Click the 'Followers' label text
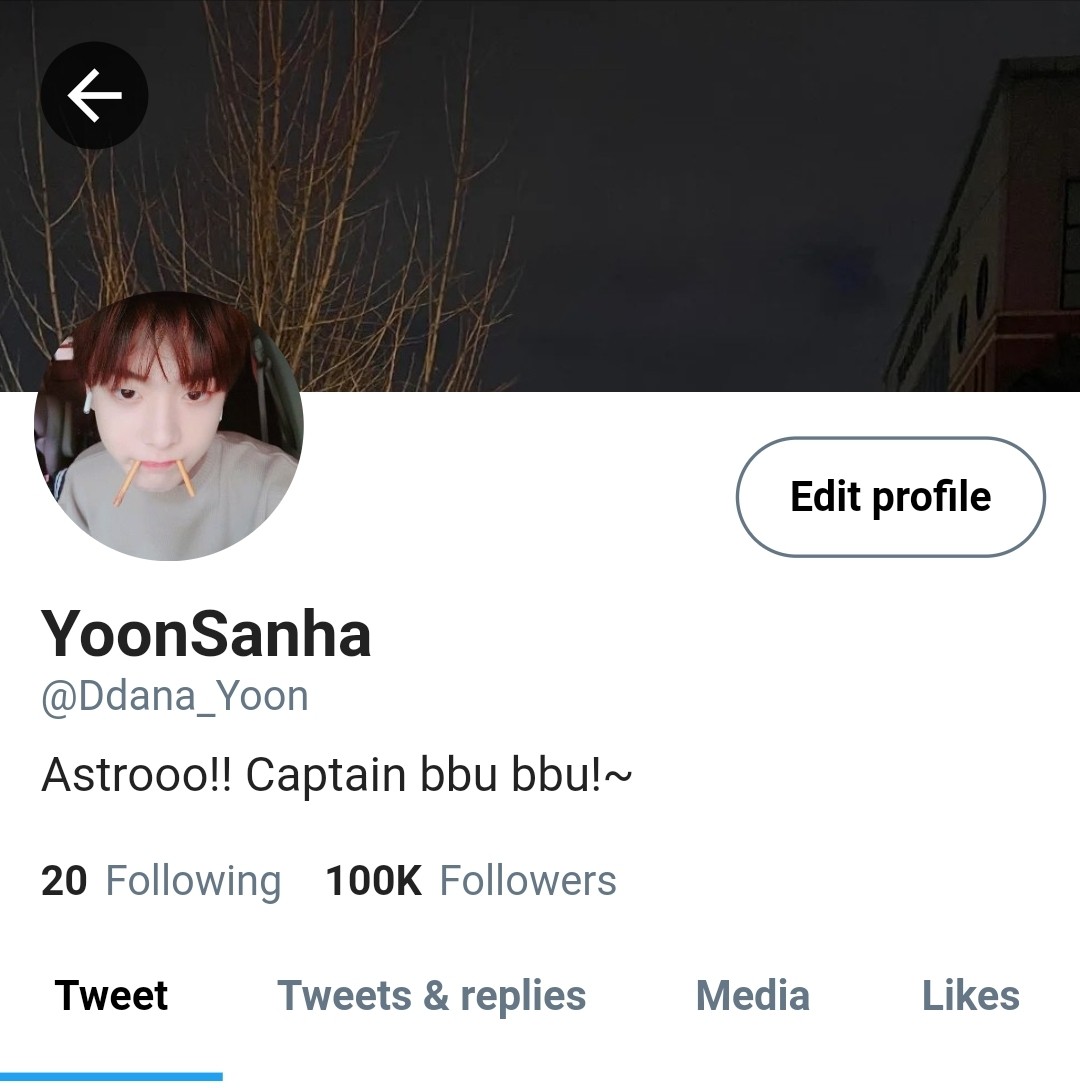This screenshot has height=1088, width=1080. pos(528,880)
